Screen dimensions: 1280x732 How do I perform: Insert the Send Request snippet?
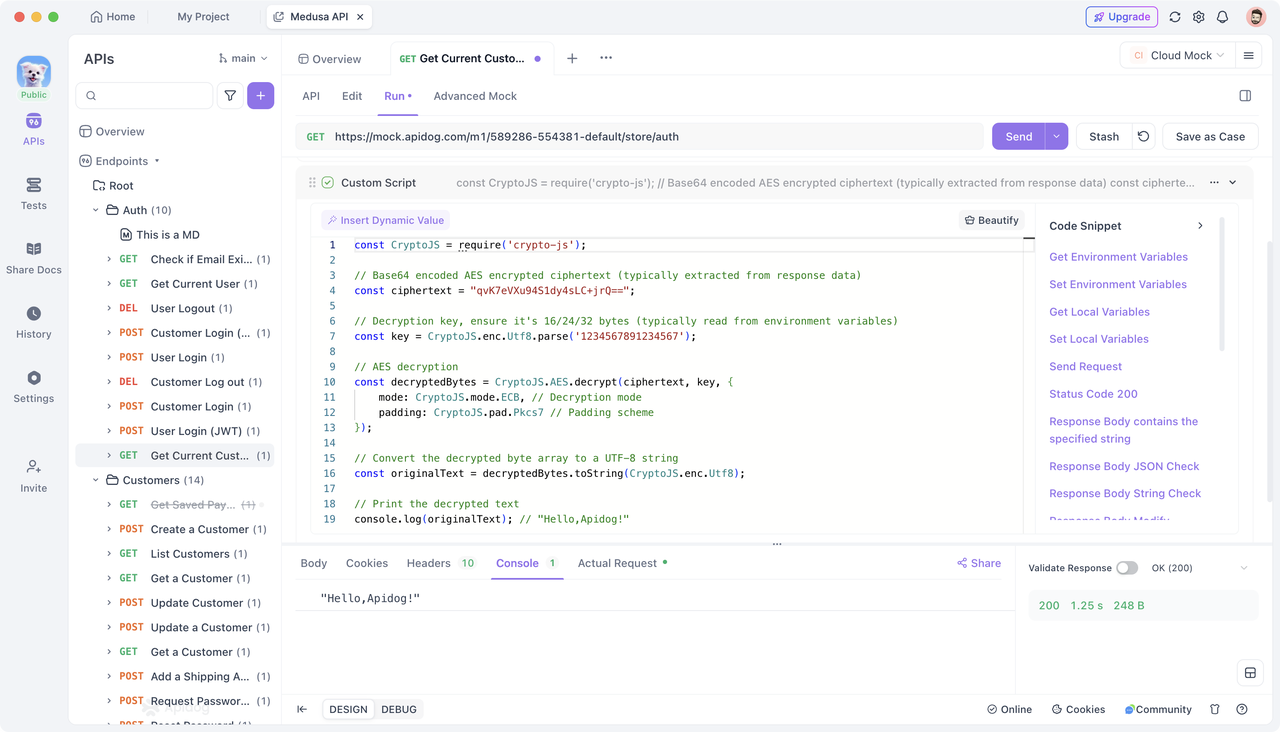click(1085, 367)
